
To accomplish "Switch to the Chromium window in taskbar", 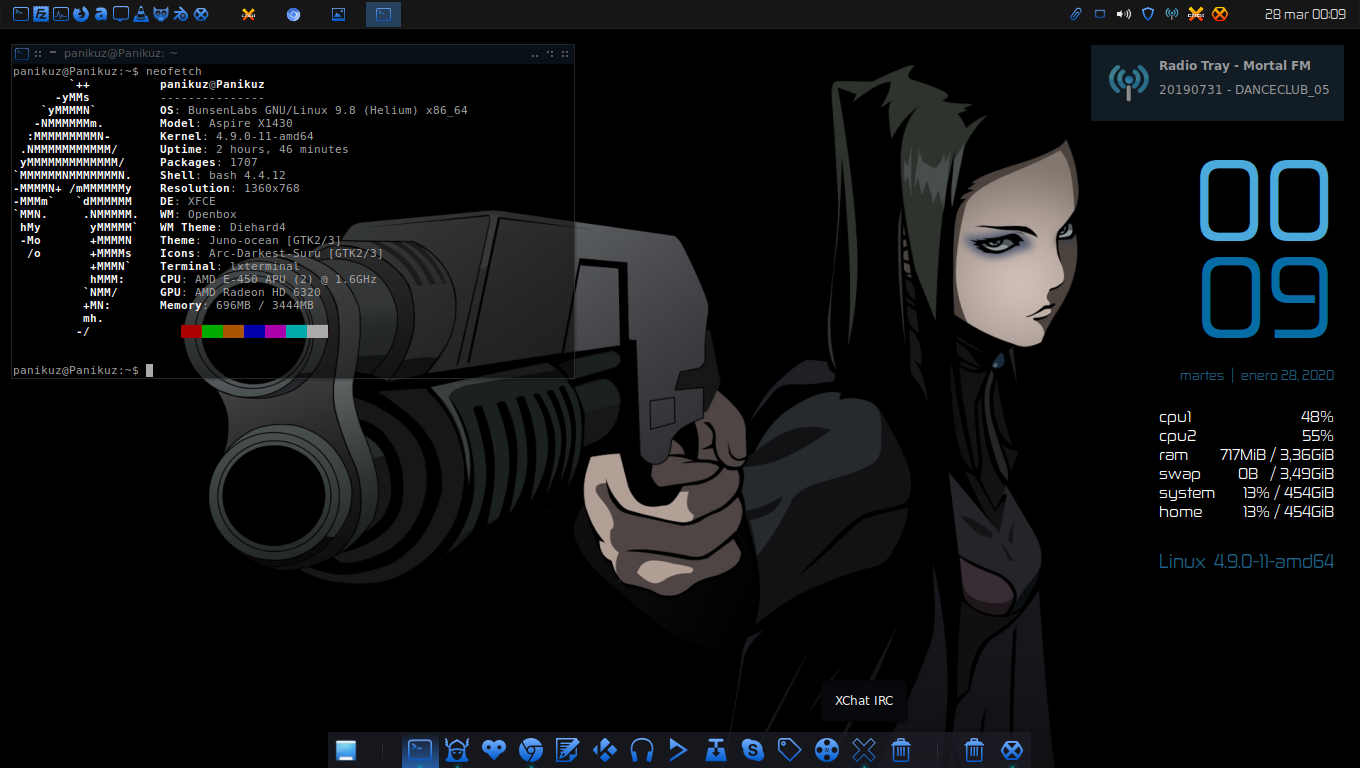I will click(x=293, y=14).
